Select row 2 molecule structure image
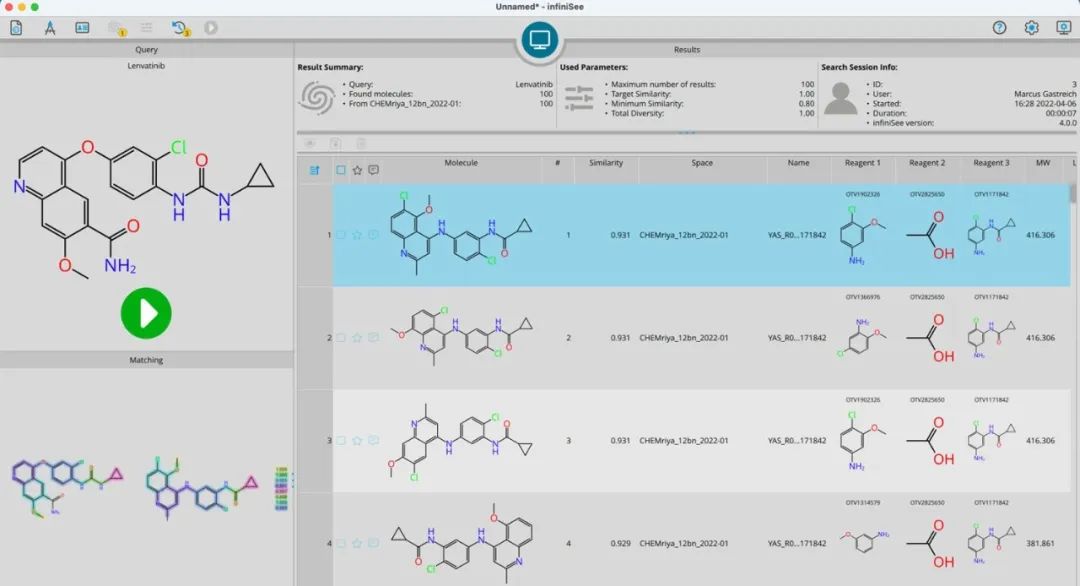 click(x=461, y=336)
